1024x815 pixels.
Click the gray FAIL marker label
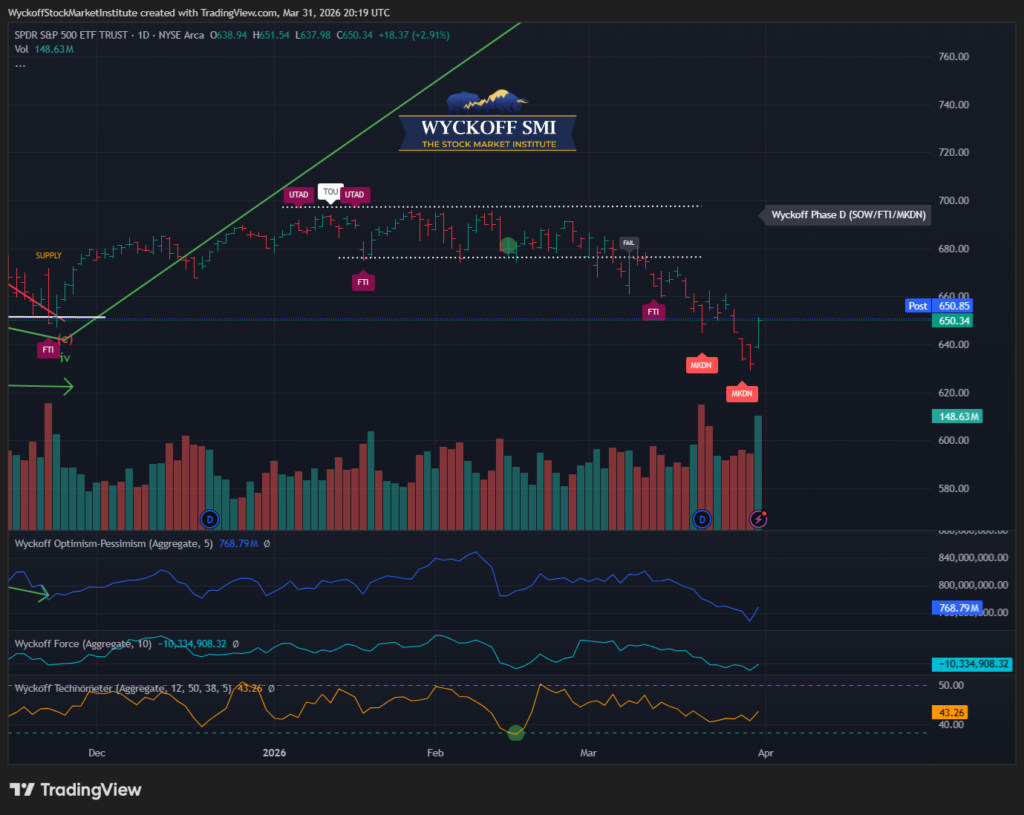629,242
